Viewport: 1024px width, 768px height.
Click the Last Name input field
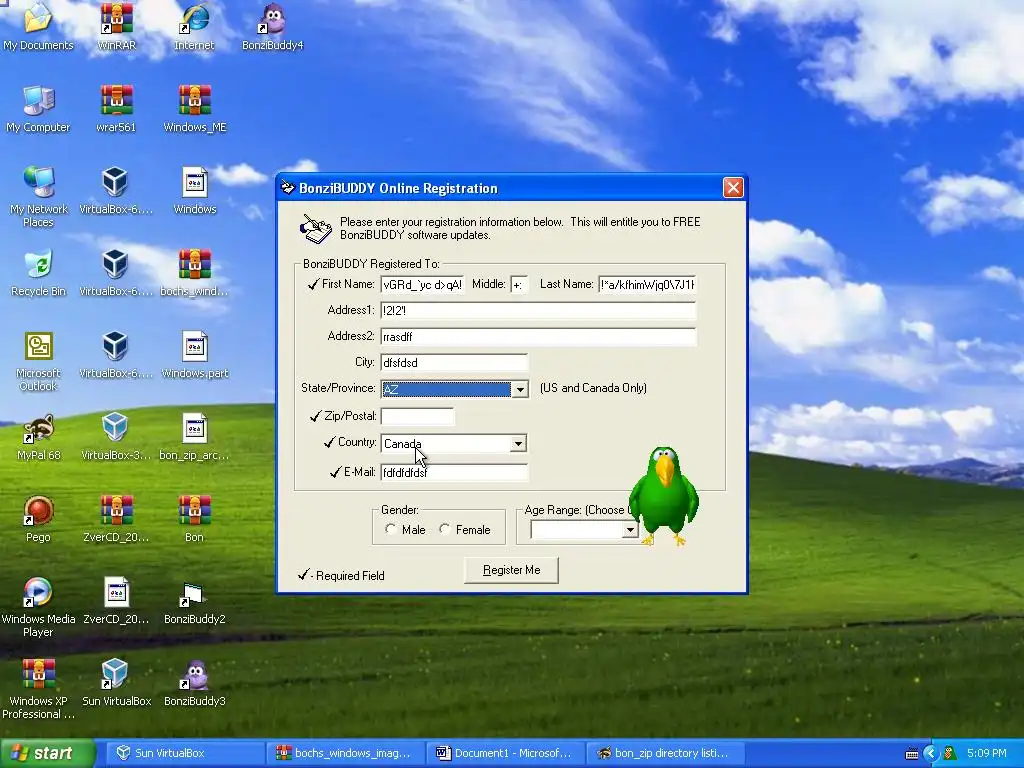pos(647,285)
